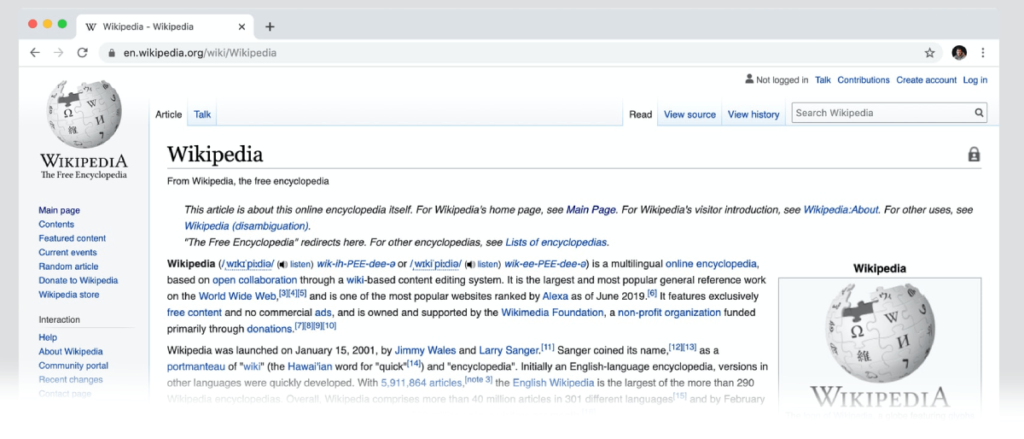Screen dimensions: 1024x439
Task: Click the address bar URL
Action: (x=200, y=53)
